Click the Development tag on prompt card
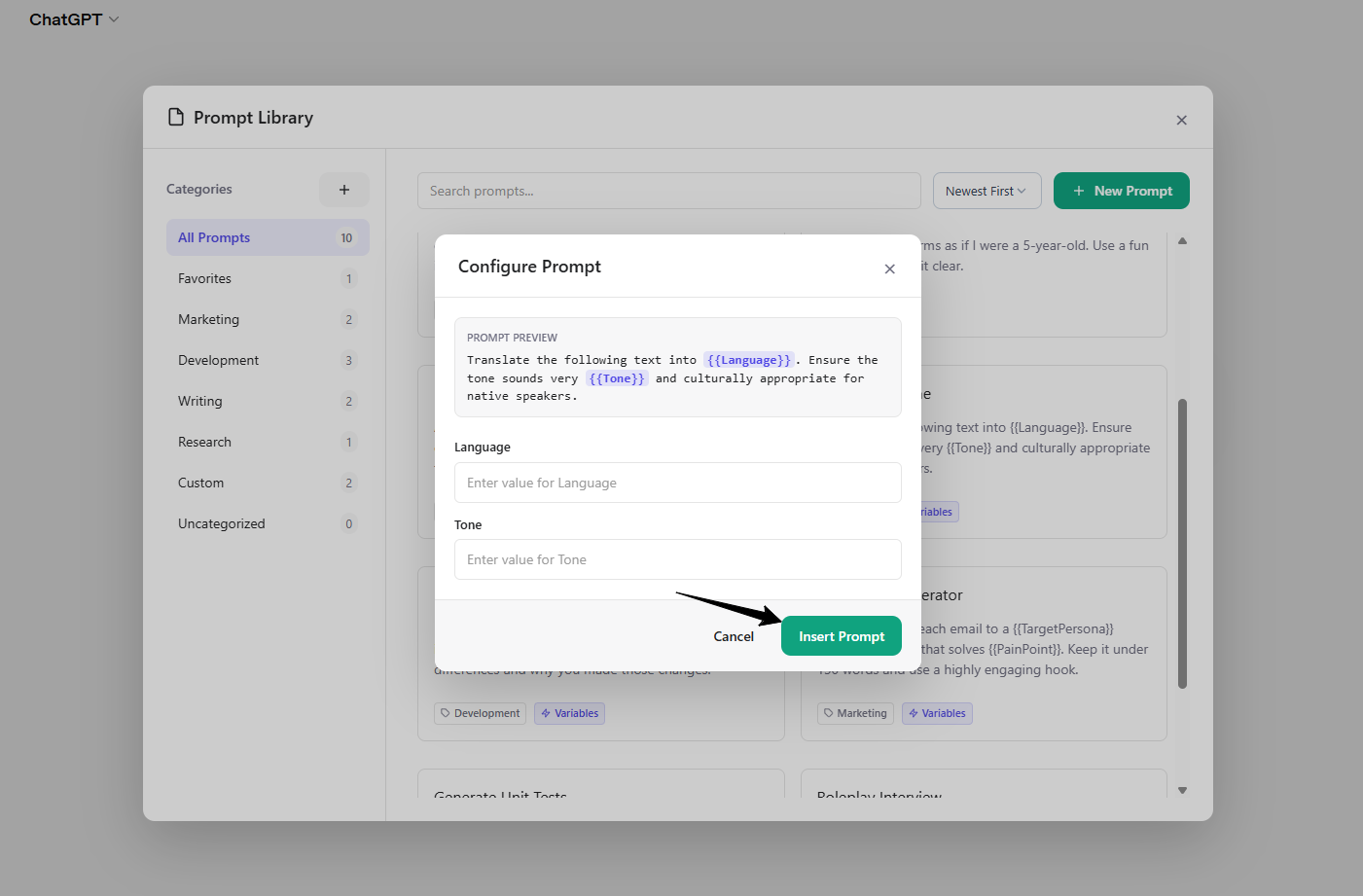Viewport: 1363px width, 896px height. (x=480, y=713)
